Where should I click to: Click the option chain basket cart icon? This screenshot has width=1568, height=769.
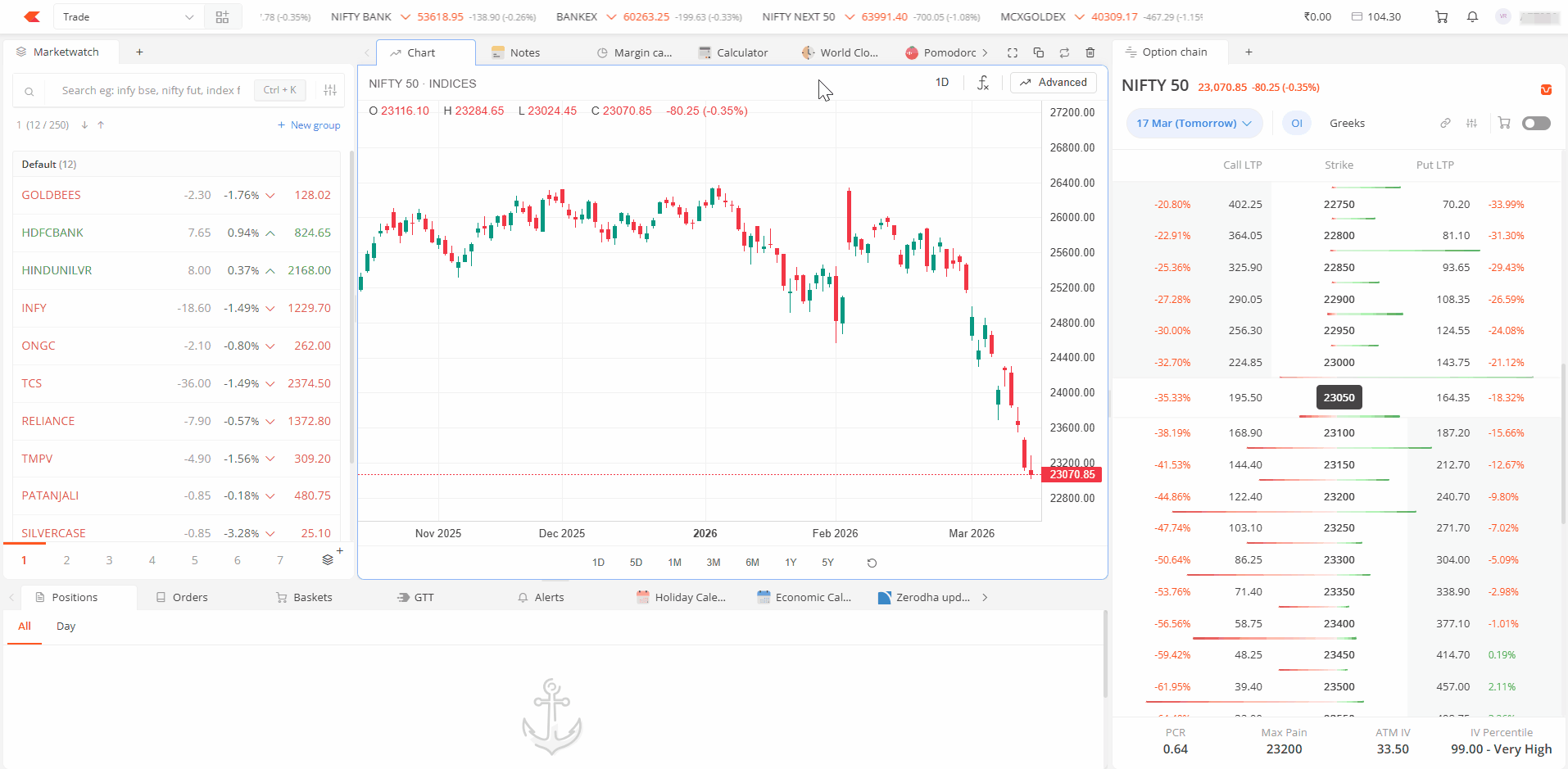[x=1504, y=123]
